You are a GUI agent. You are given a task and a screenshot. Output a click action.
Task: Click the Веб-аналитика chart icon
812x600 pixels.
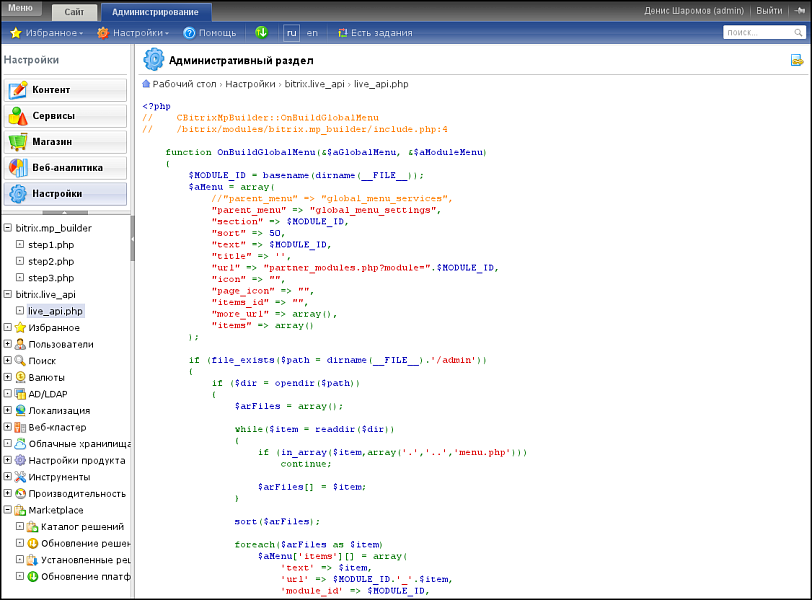click(x=17, y=168)
